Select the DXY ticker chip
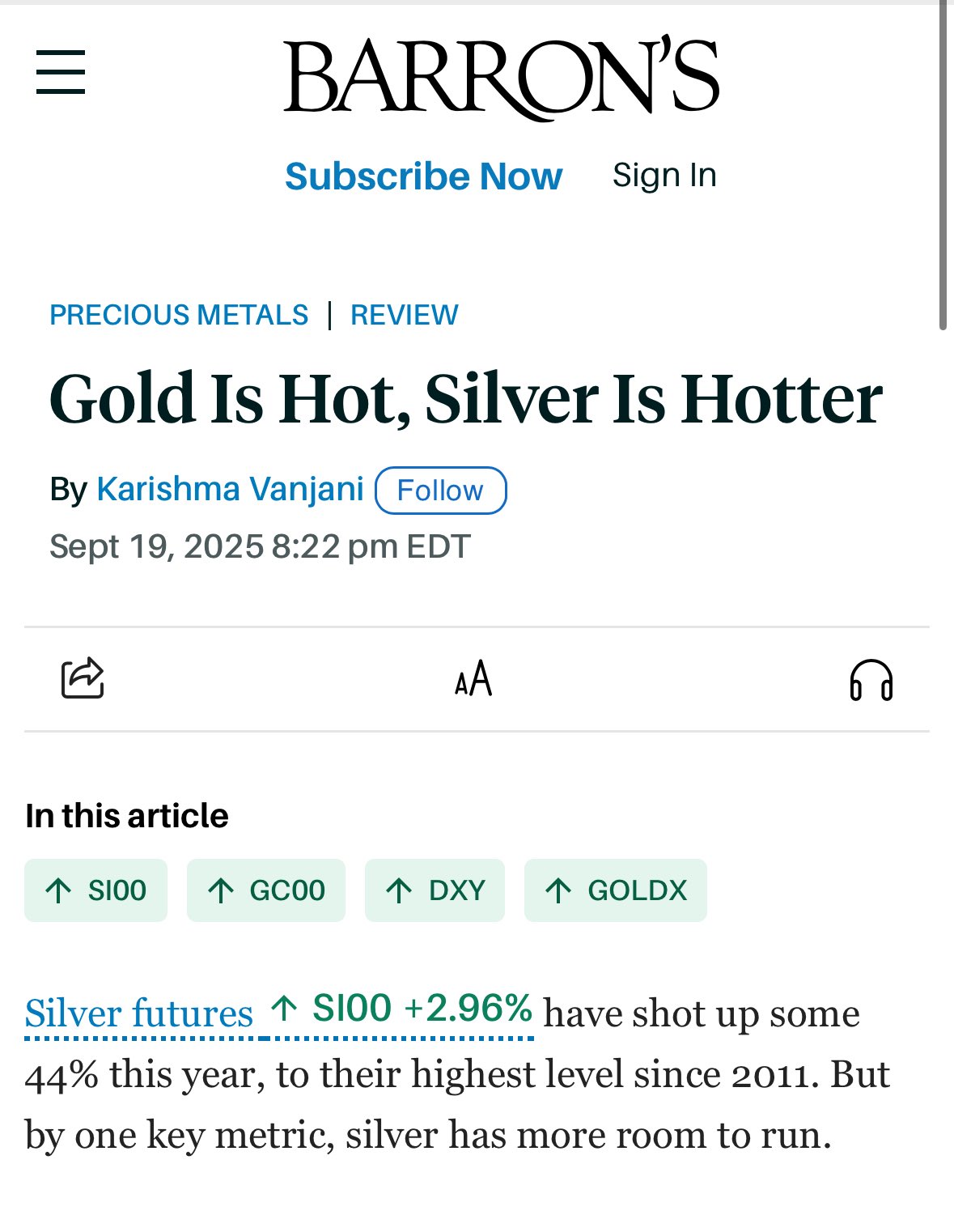Image resolution: width=954 pixels, height=1232 pixels. click(435, 890)
